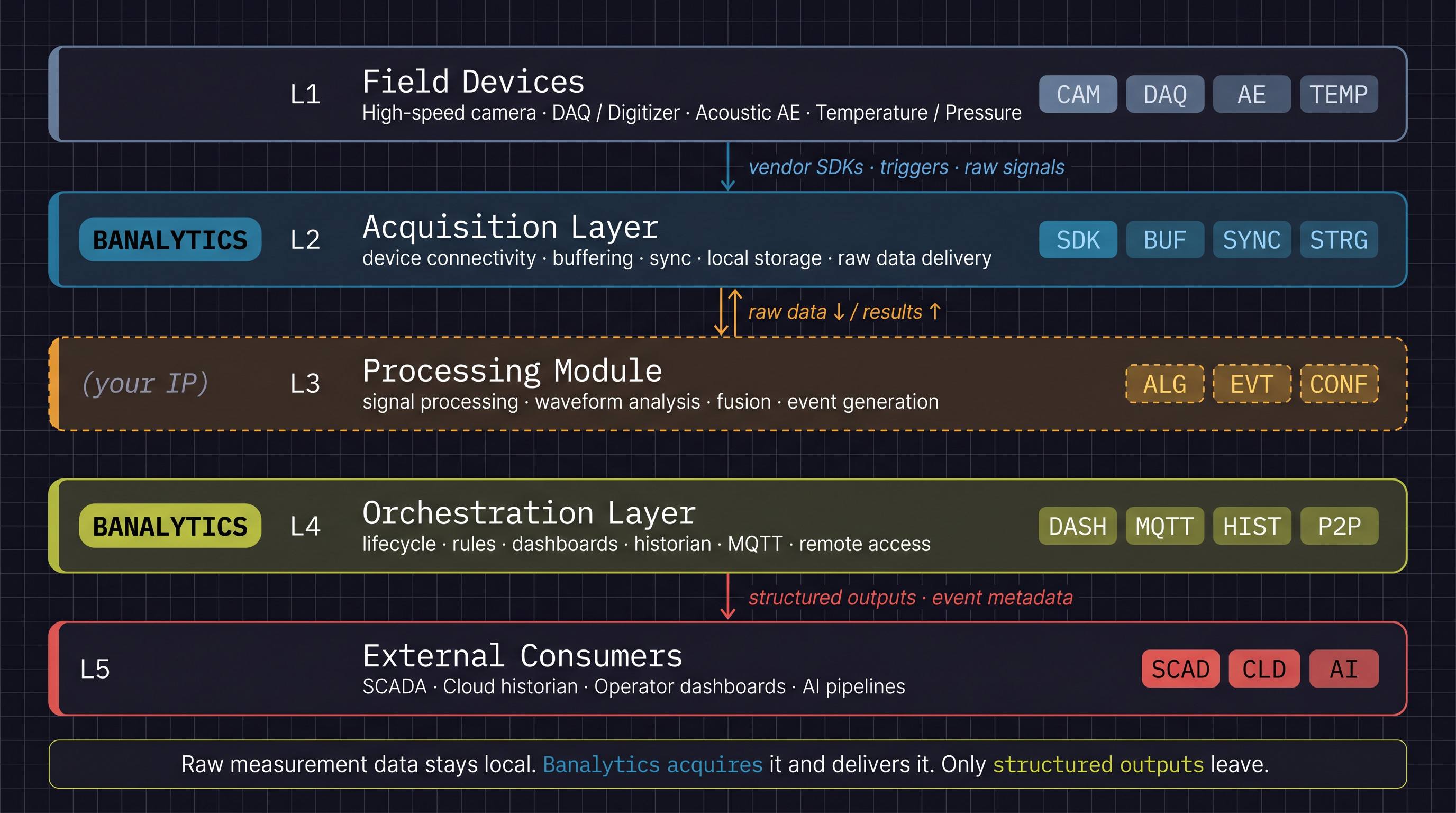
Task: Select the STRG chip in L2 row
Action: tap(1339, 239)
